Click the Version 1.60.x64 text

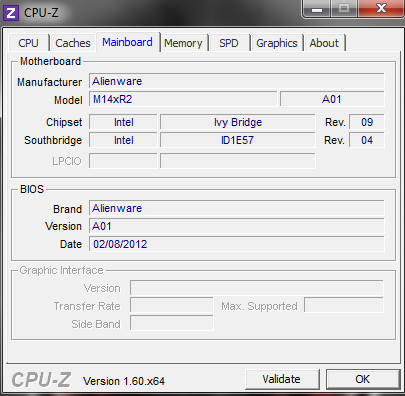coord(124,381)
